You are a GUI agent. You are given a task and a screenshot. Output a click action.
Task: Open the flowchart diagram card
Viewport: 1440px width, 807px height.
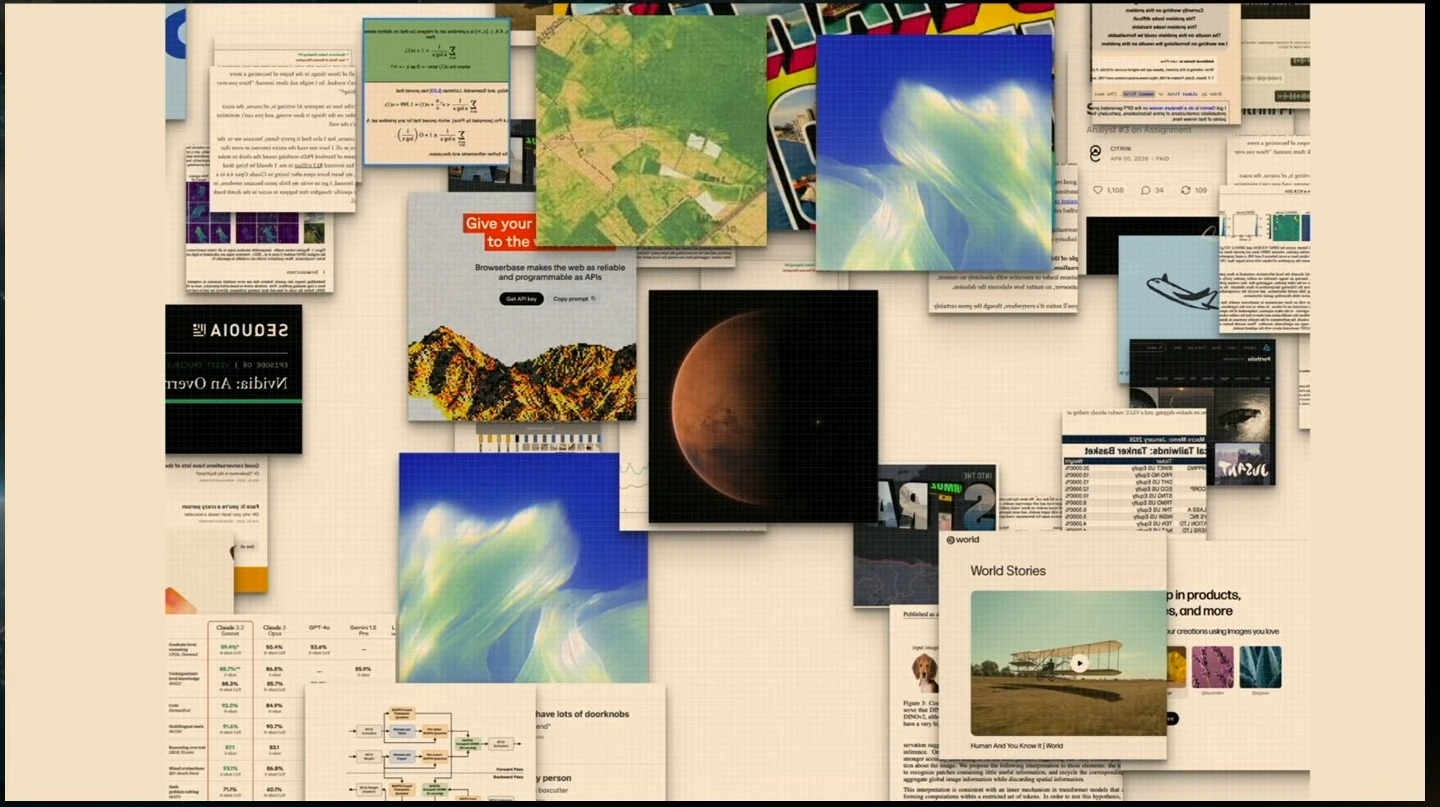pyautogui.click(x=420, y=744)
